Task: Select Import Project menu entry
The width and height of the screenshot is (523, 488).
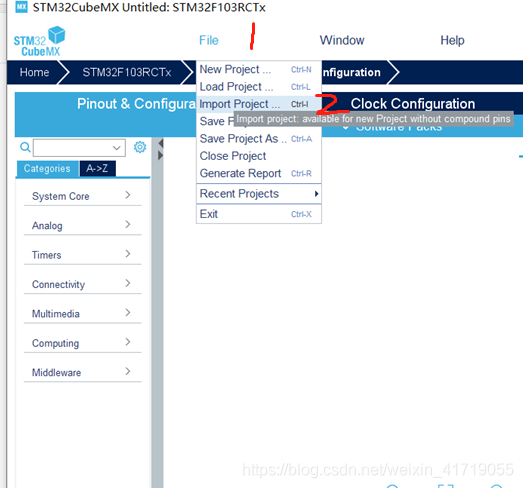Action: [259, 104]
